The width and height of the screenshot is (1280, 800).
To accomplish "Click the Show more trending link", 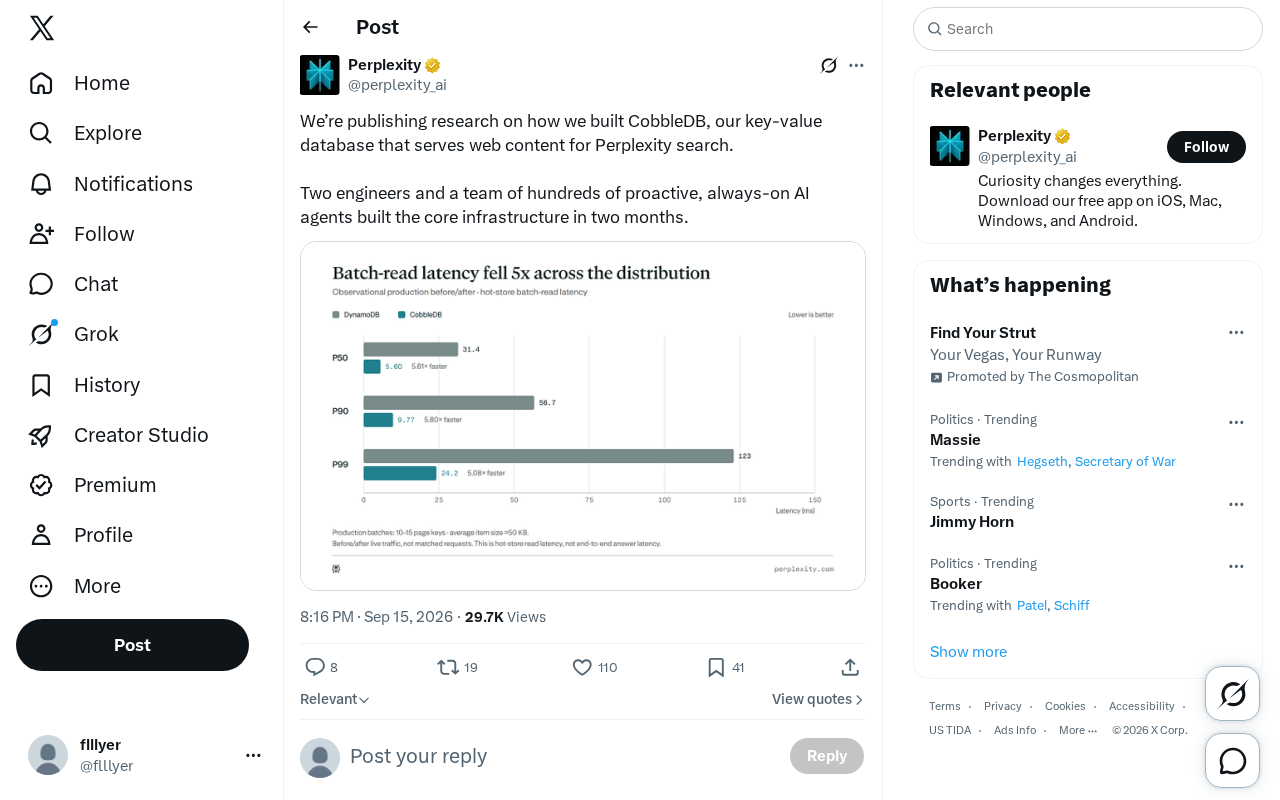I will pos(968,652).
